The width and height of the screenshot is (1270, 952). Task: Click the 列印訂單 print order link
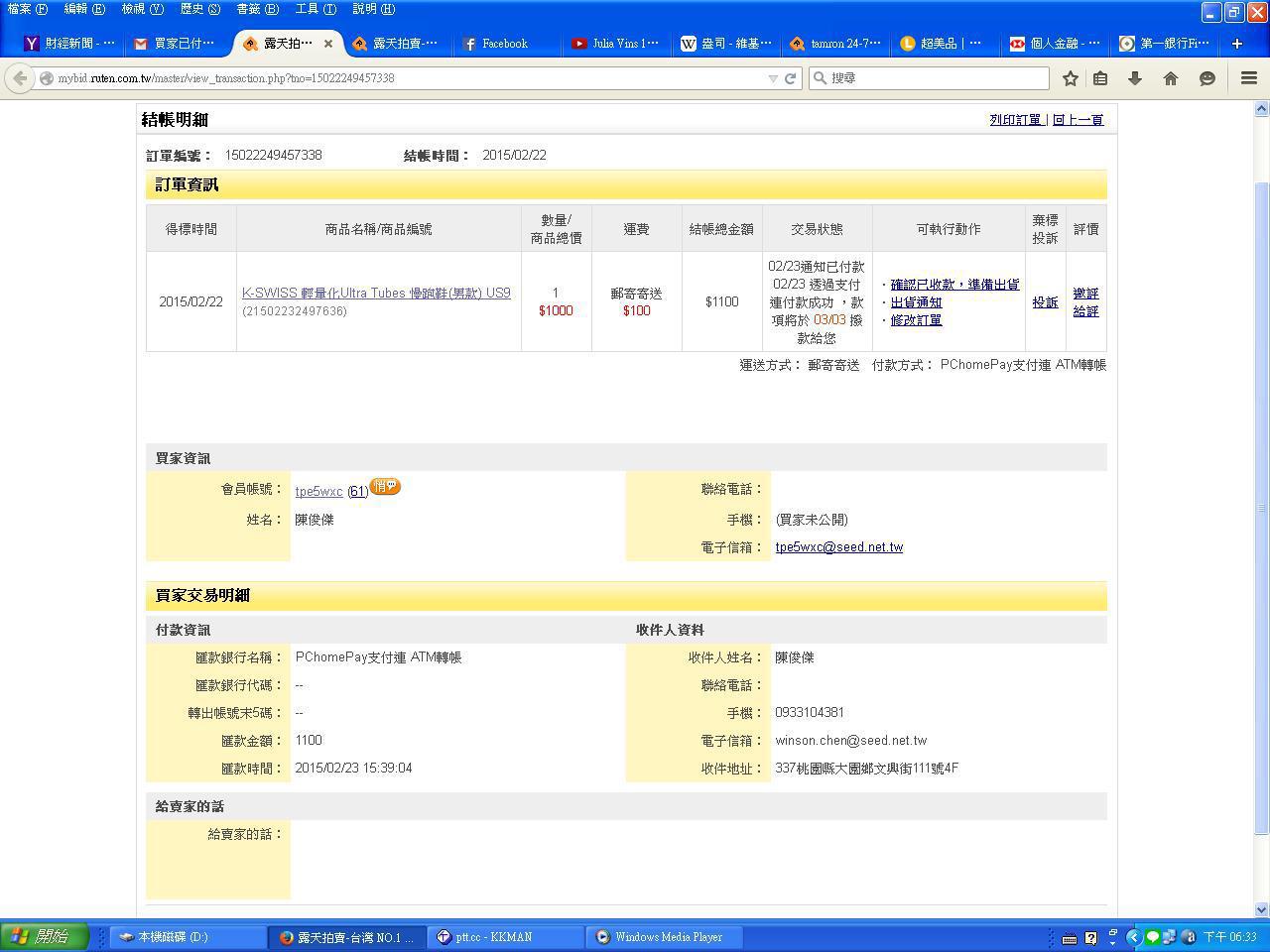tap(1015, 120)
